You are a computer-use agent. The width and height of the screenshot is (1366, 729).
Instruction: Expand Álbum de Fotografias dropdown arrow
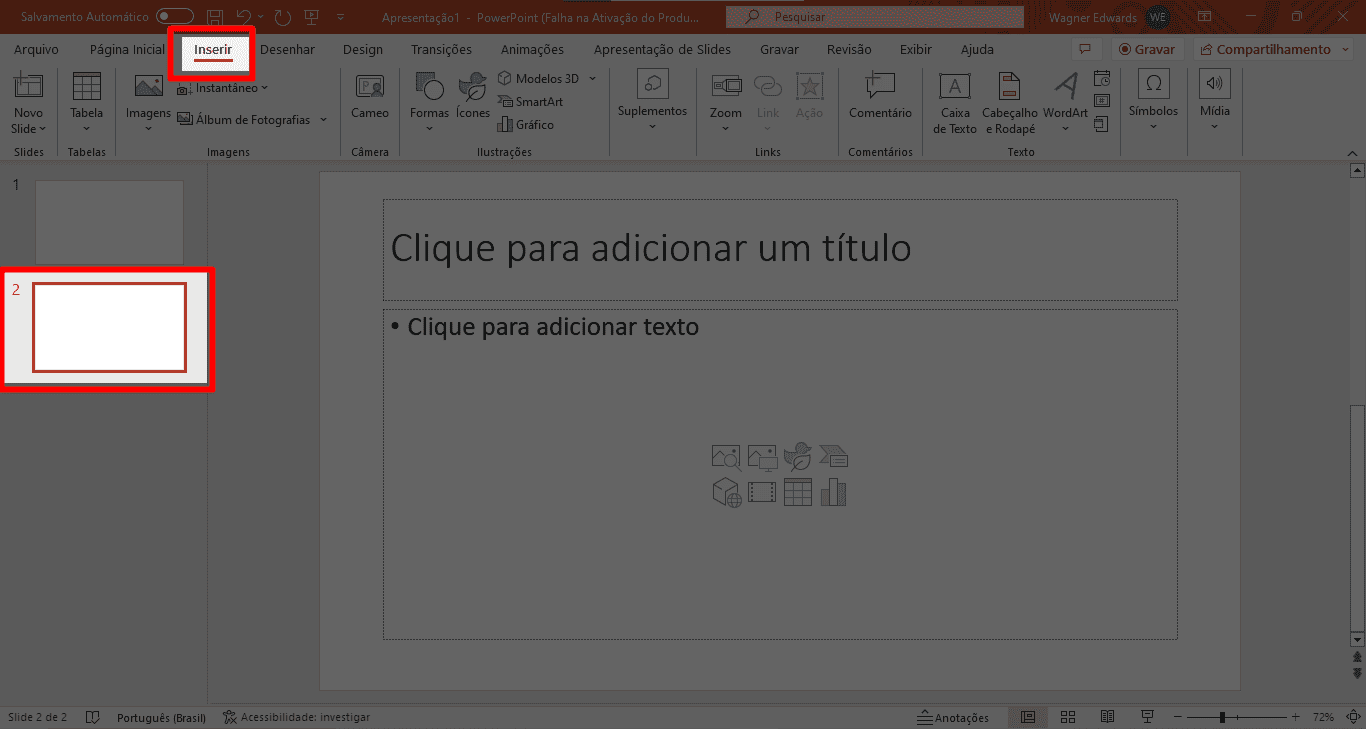(x=323, y=120)
